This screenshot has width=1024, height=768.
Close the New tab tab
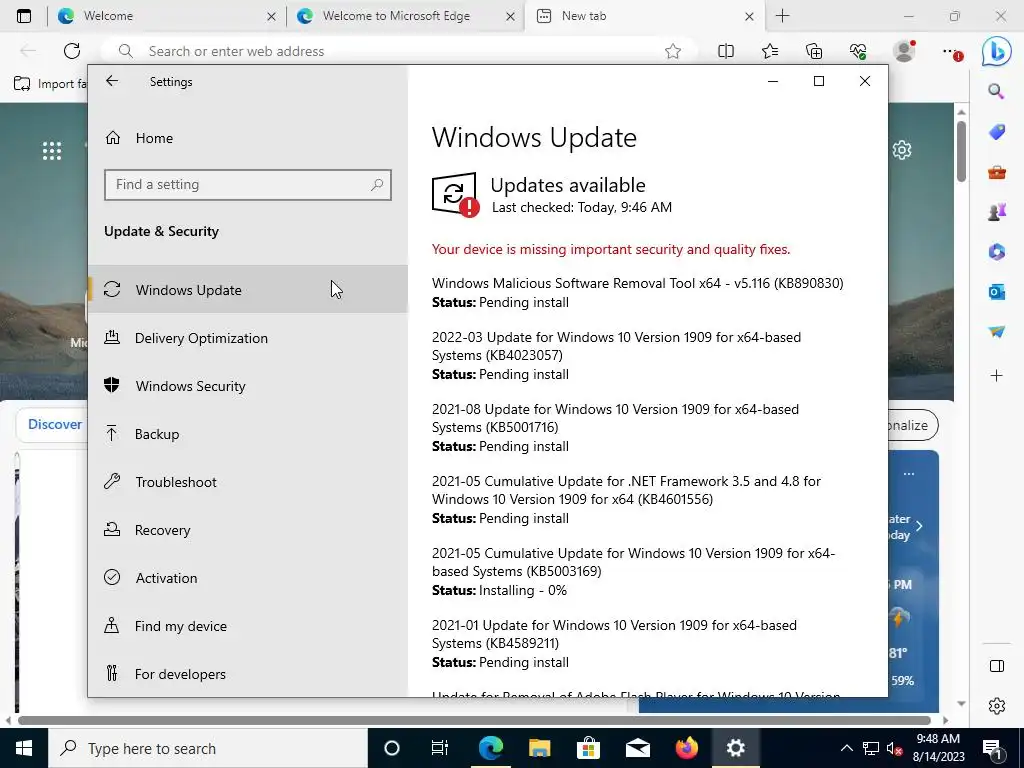coord(750,16)
